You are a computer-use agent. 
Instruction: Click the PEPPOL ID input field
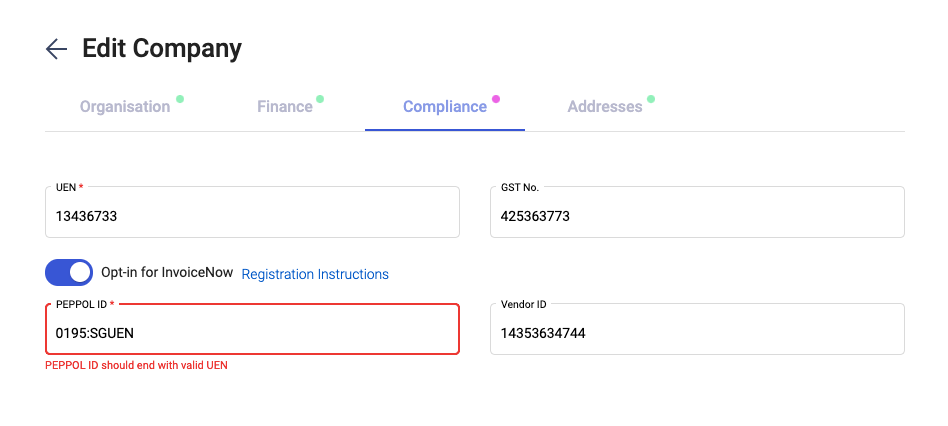[252, 329]
